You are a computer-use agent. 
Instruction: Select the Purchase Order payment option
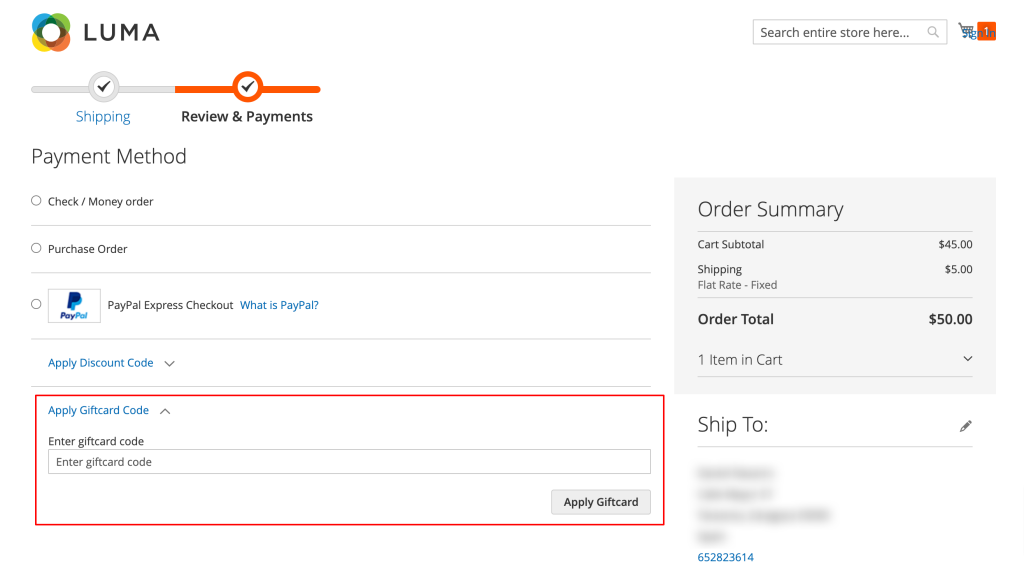tap(37, 248)
